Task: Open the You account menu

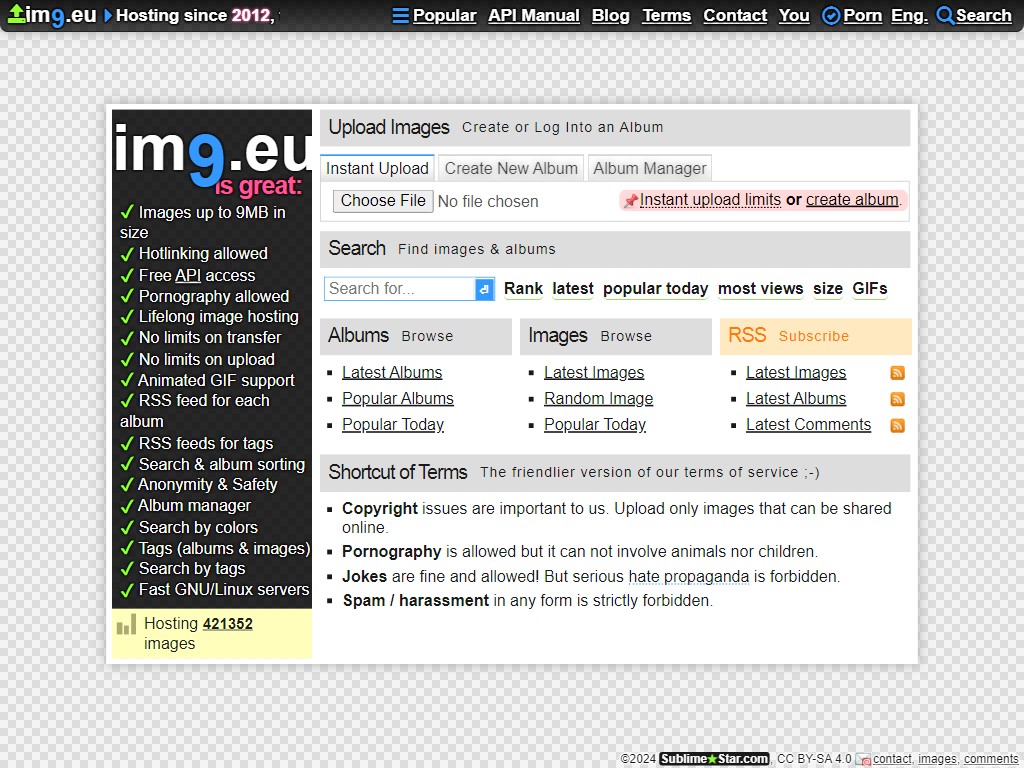Action: coord(794,16)
